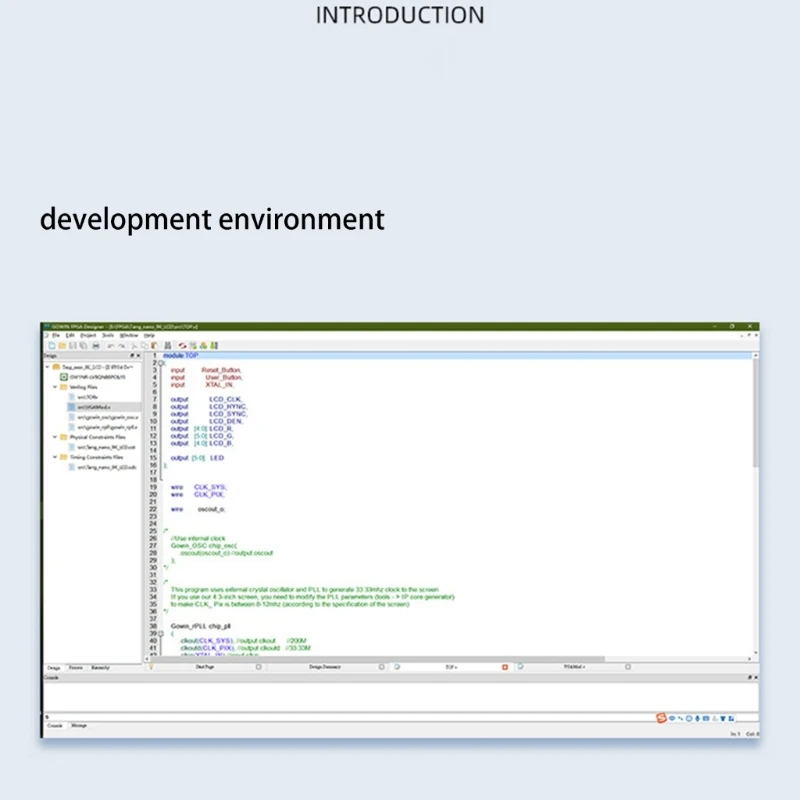Switch to the Process tab
The image size is (800, 800).
(x=76, y=667)
